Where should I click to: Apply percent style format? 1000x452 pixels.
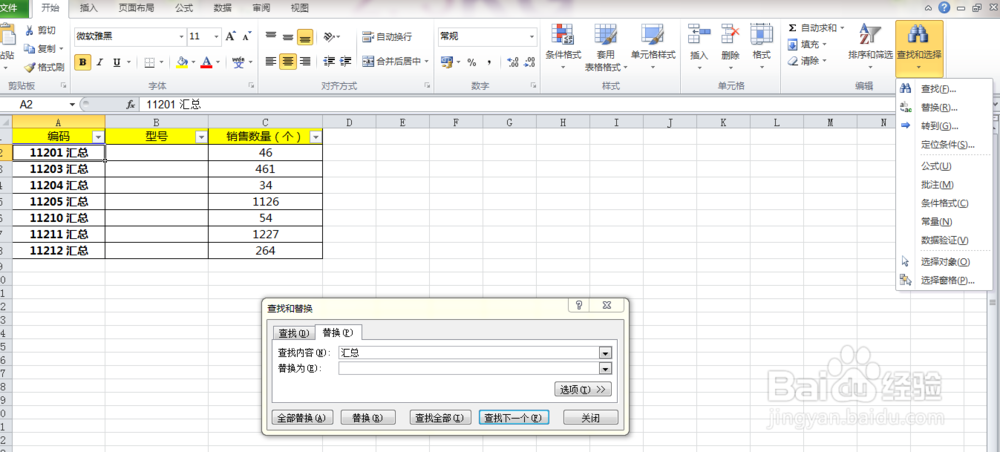(472, 62)
